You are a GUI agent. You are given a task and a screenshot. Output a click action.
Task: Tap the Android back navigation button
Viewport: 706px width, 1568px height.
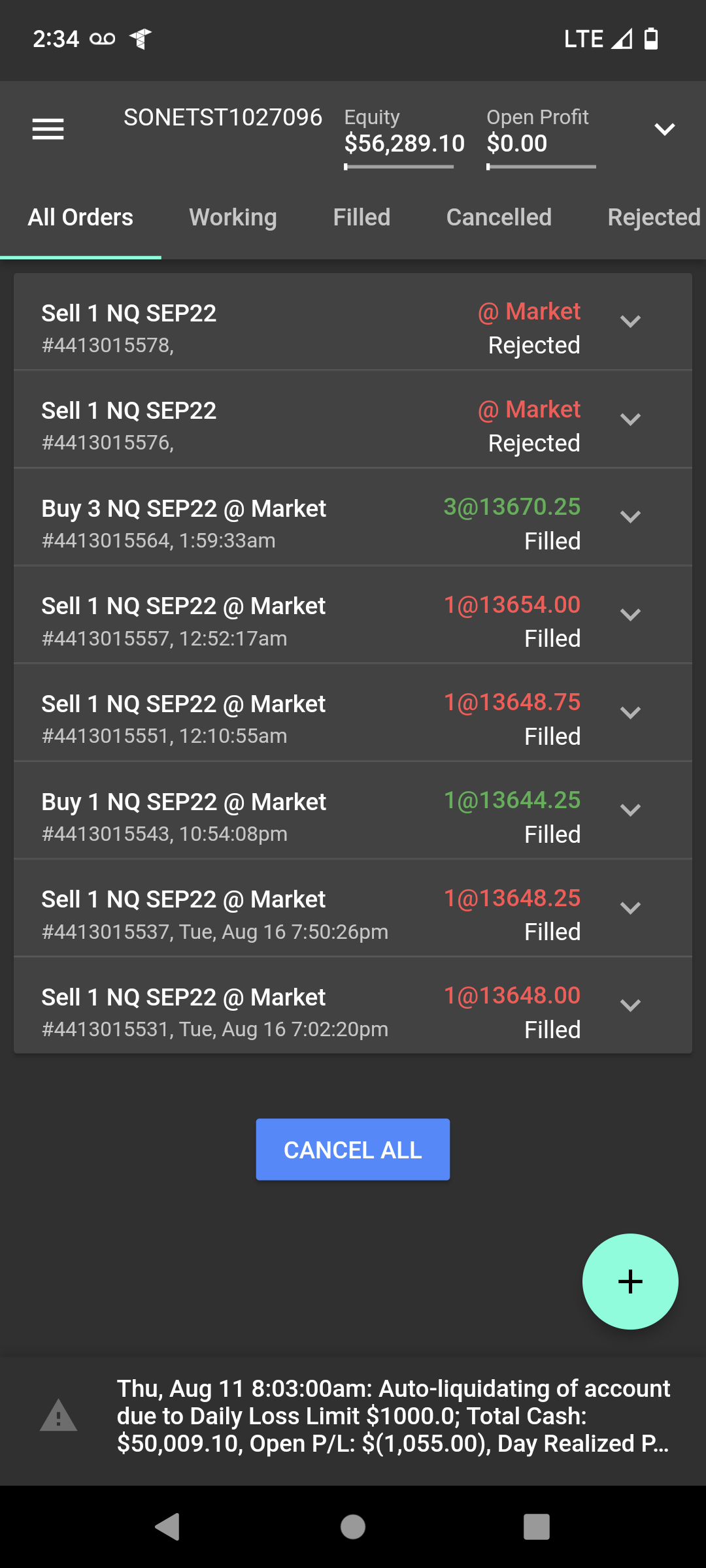tap(168, 1527)
